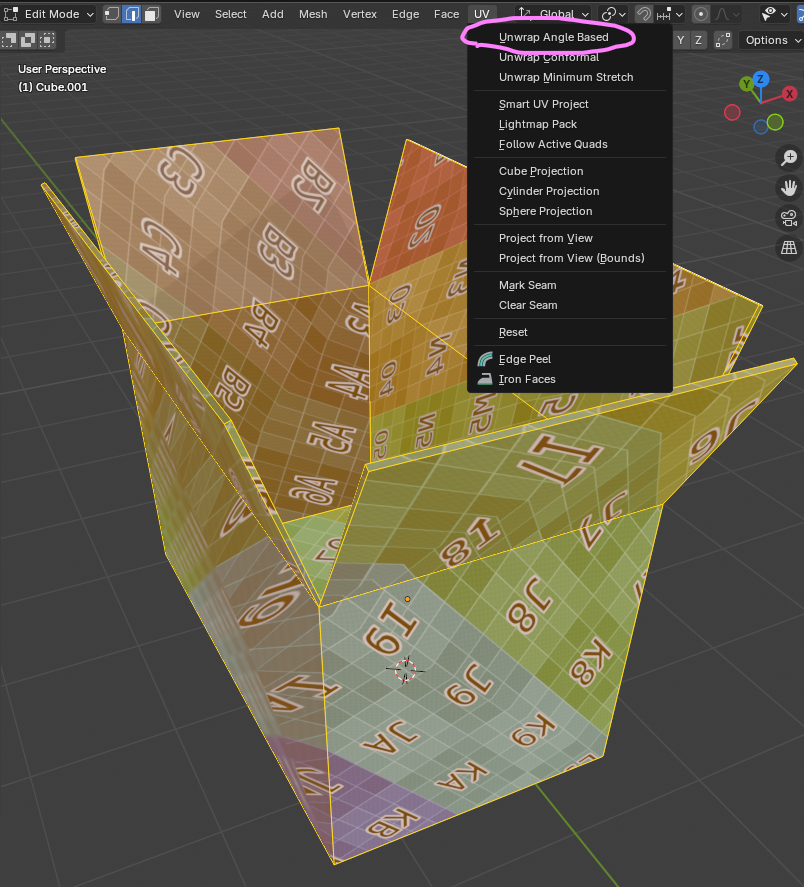
Task: Choose Smart UV Project from the menu
Action: [543, 104]
